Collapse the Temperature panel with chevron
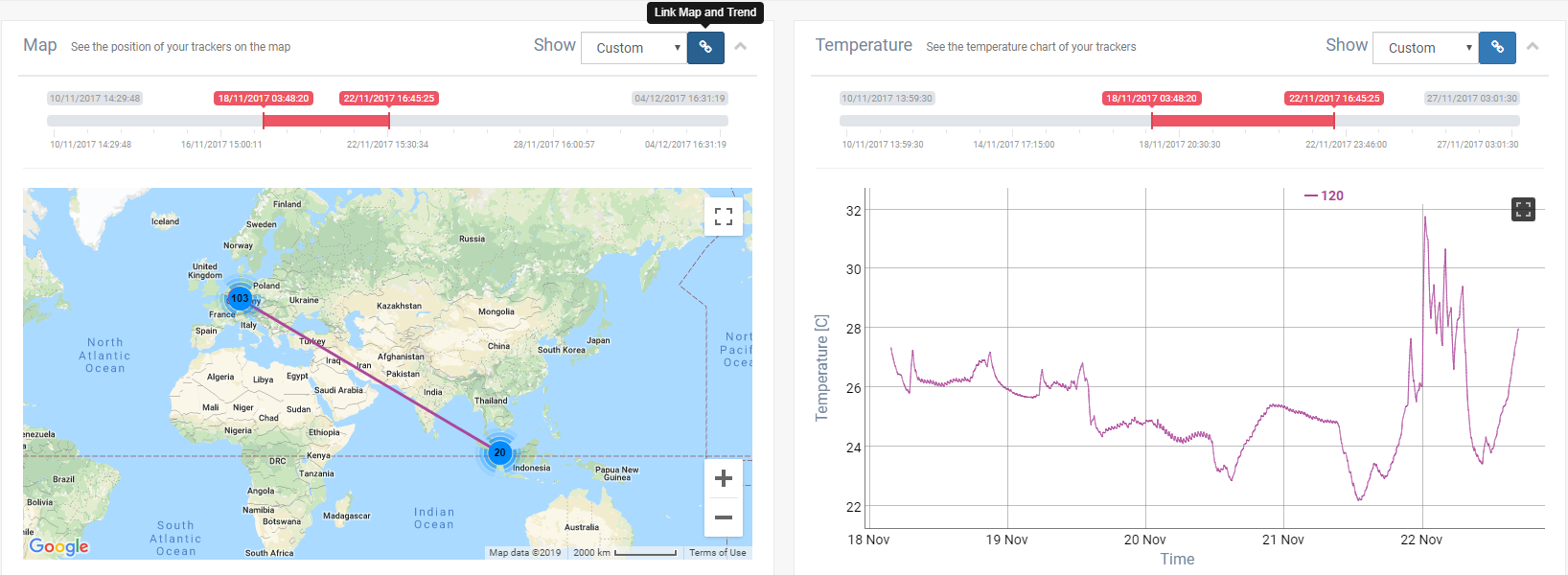Viewport: 1568px width, 575px height. coord(1533,46)
